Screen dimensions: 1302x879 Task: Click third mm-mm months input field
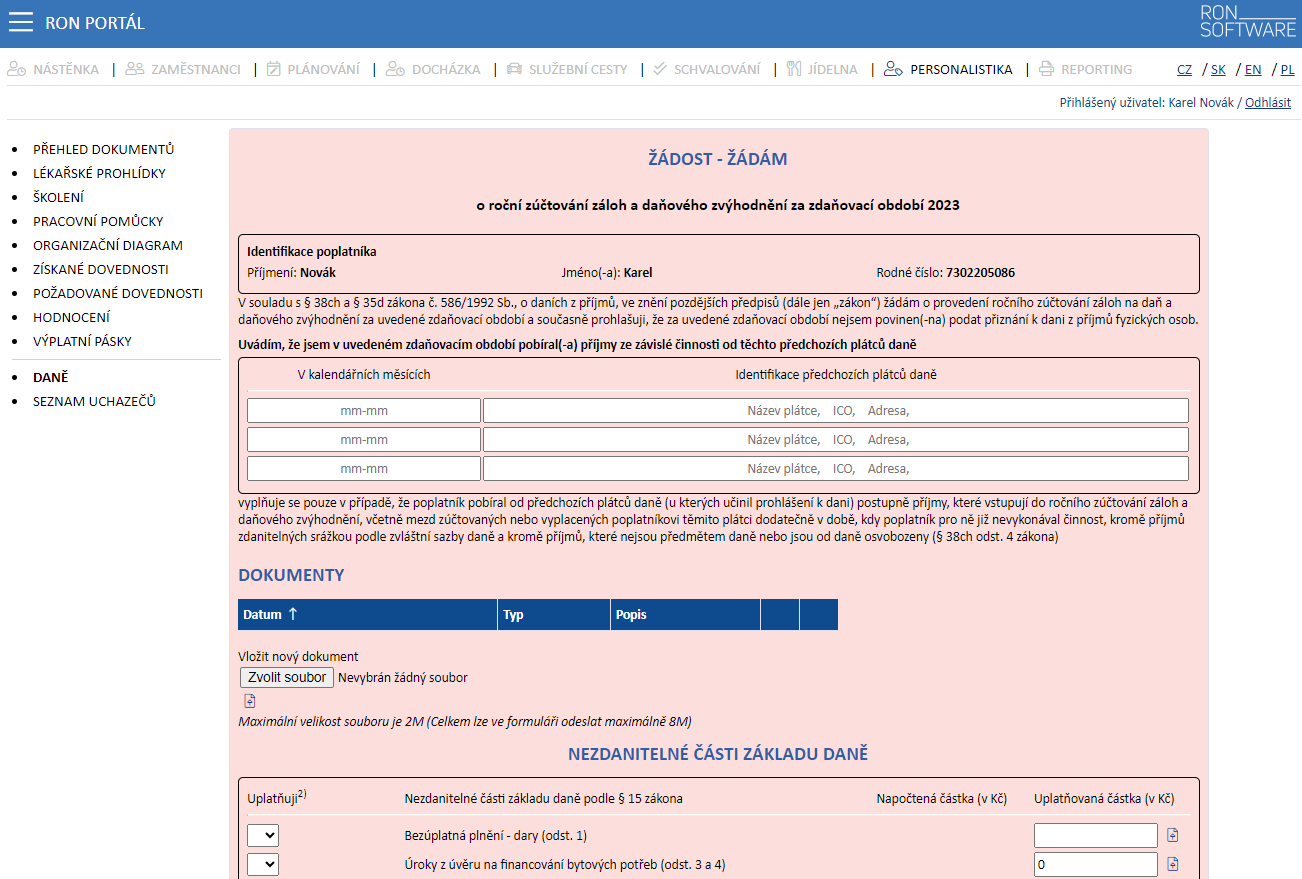click(364, 469)
